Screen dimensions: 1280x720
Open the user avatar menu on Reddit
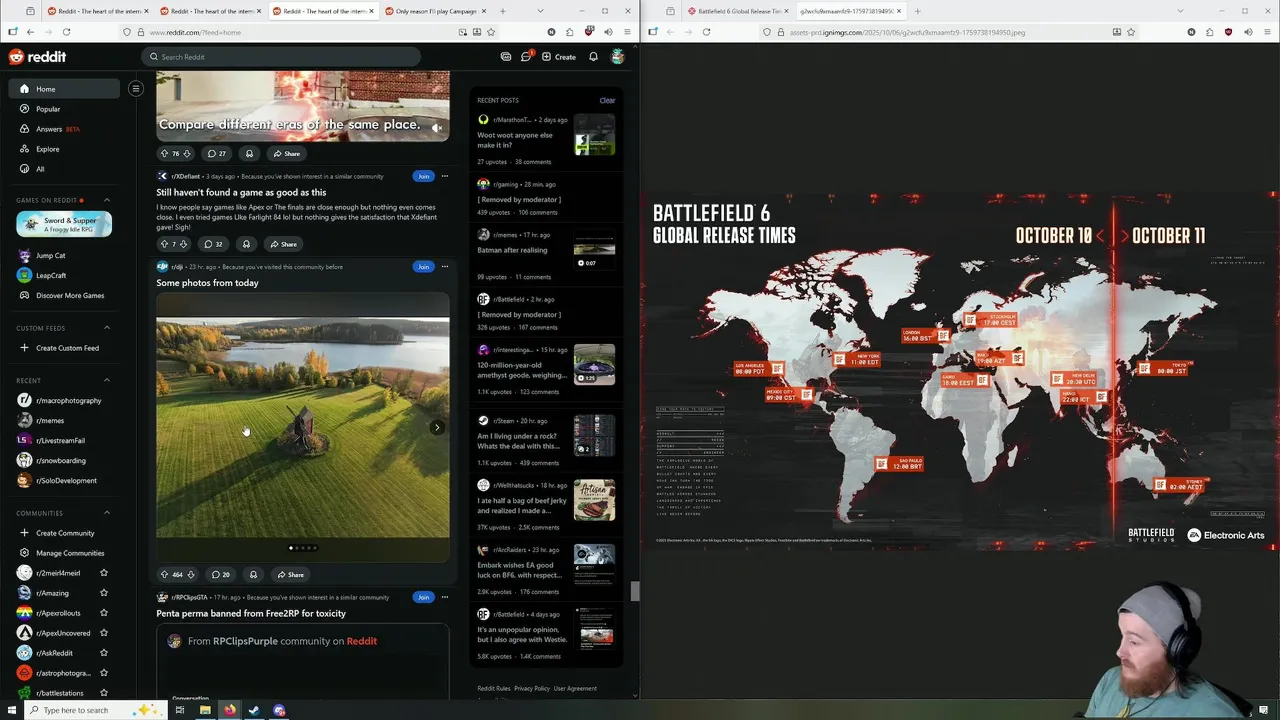(x=618, y=57)
